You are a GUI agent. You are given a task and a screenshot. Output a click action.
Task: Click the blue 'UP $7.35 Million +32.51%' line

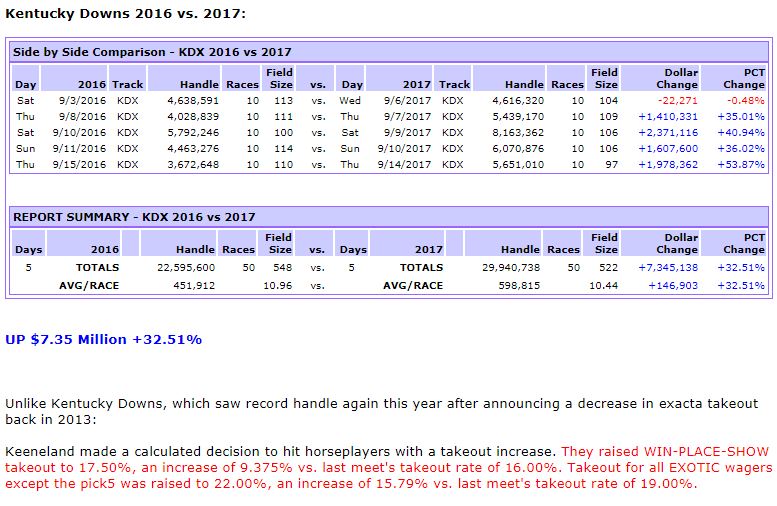tap(104, 339)
